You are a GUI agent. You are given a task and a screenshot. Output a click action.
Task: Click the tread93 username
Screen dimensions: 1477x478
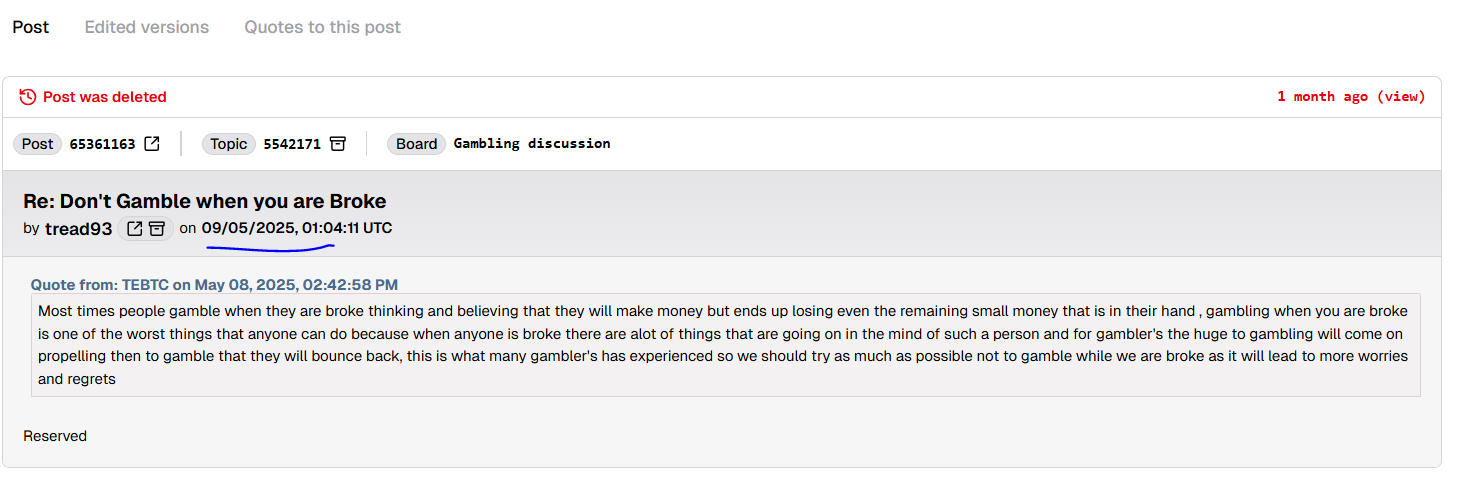point(78,229)
